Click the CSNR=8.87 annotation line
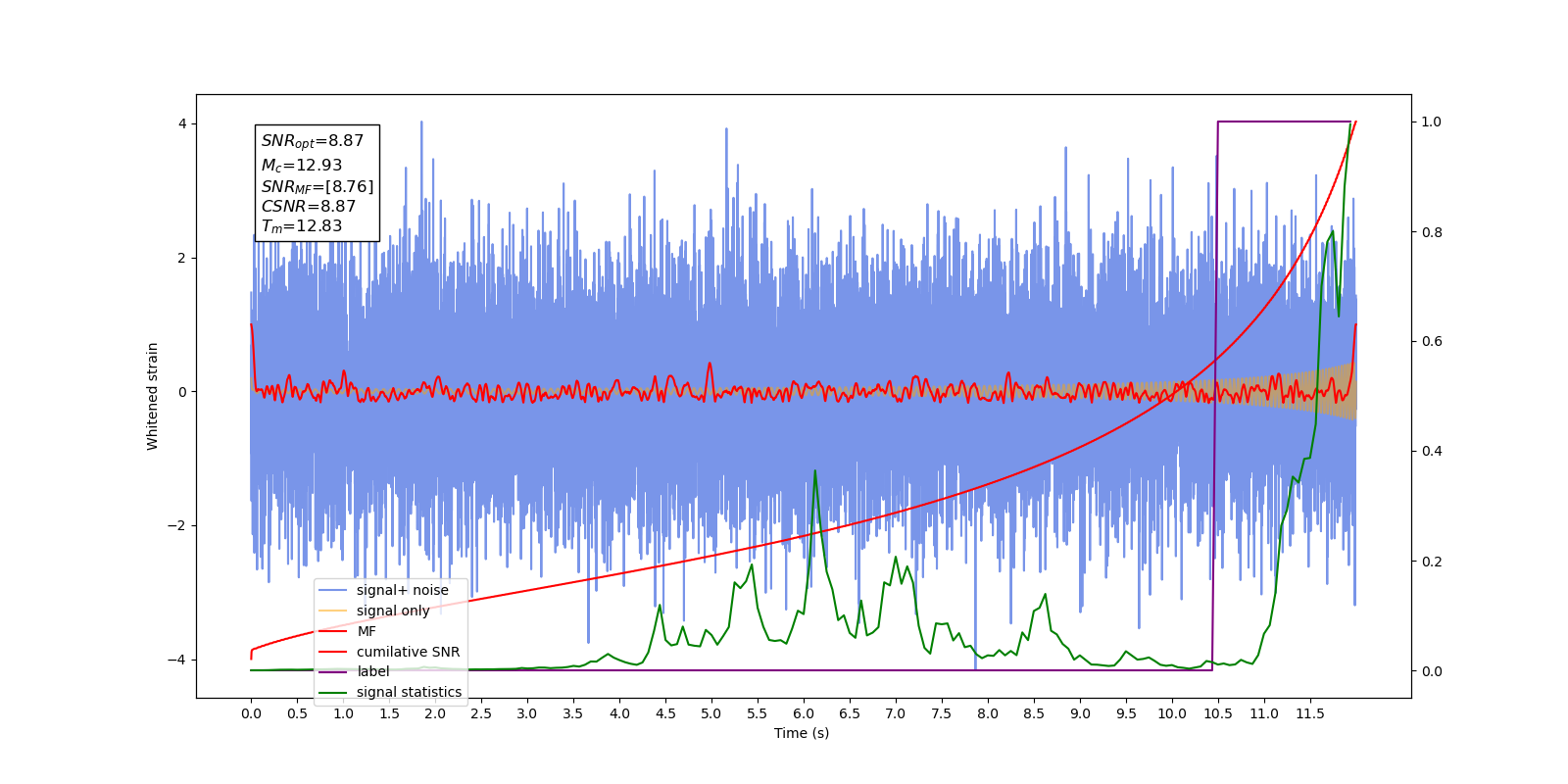1568x784 pixels. click(309, 206)
